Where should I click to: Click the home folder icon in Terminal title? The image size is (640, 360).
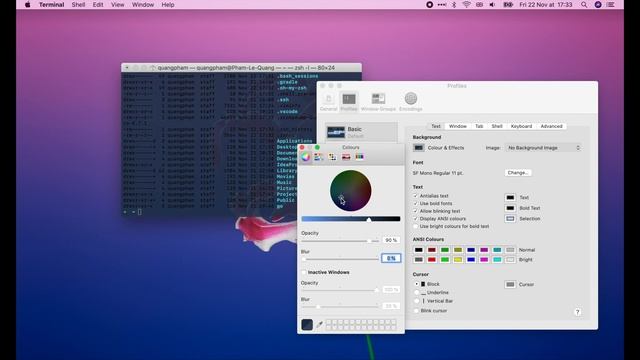click(153, 68)
